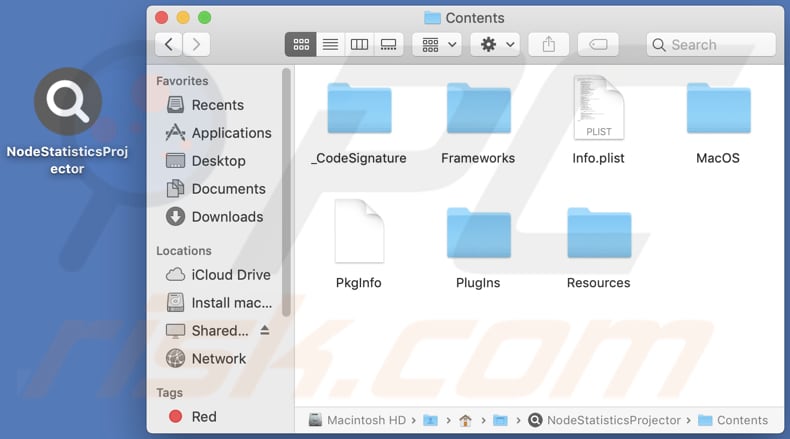Click the Contents item in path bar
This screenshot has width=790, height=439.
click(733, 420)
